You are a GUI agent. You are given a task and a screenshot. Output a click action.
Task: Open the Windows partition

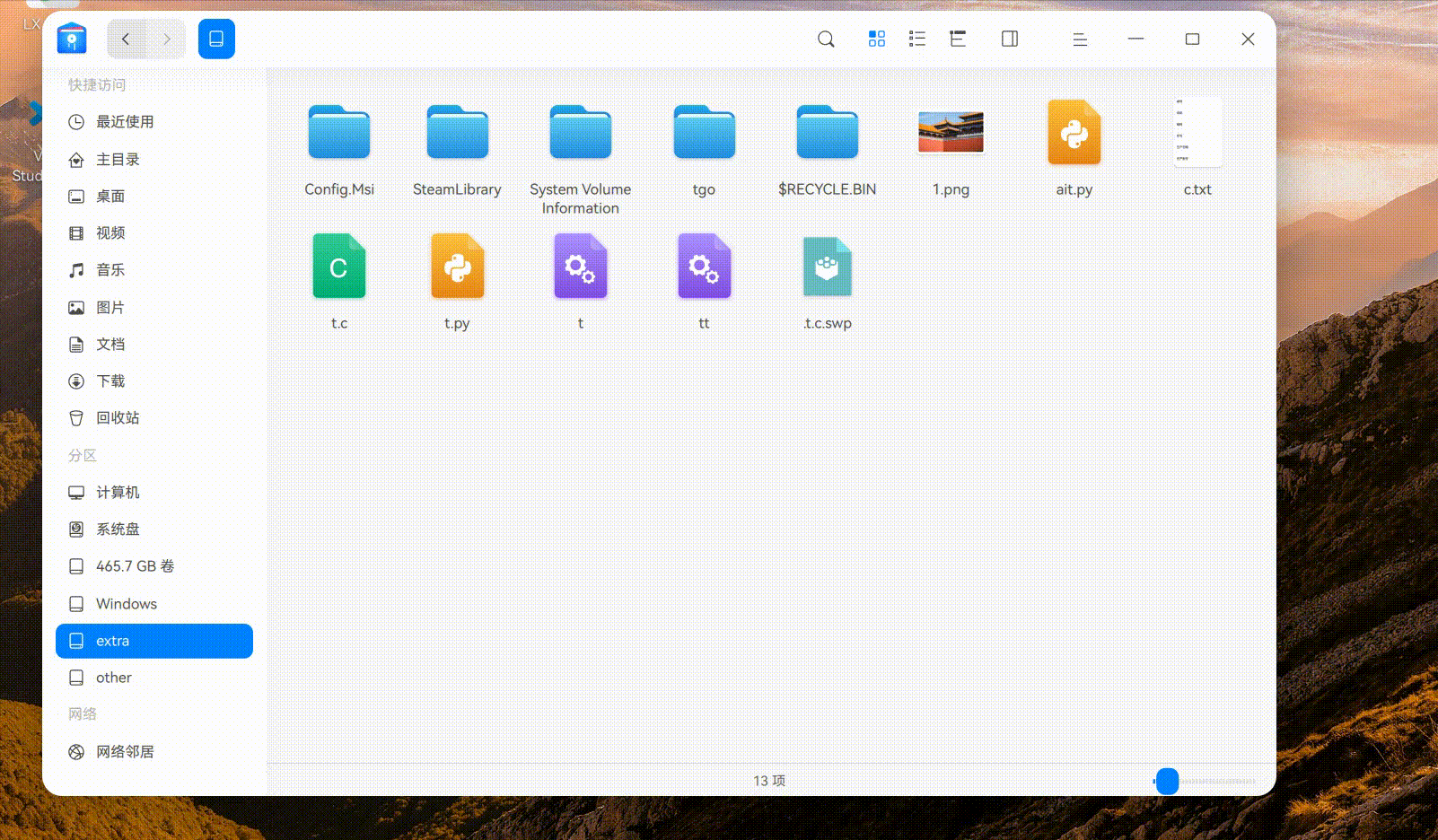(154, 603)
